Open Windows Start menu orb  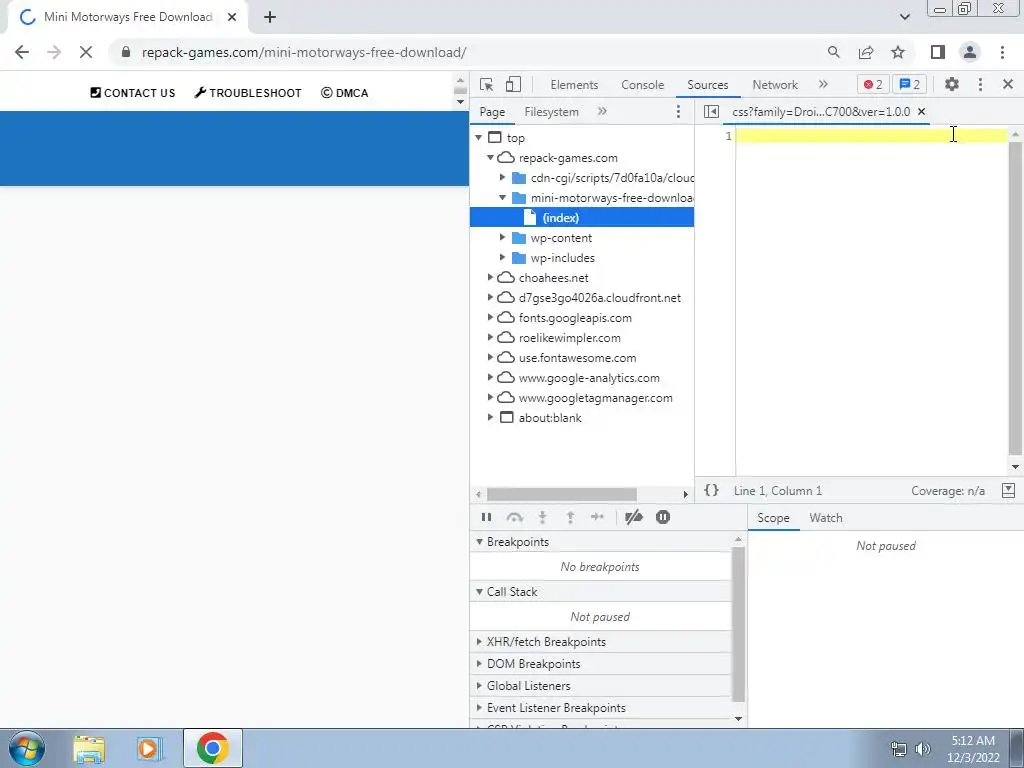click(27, 748)
